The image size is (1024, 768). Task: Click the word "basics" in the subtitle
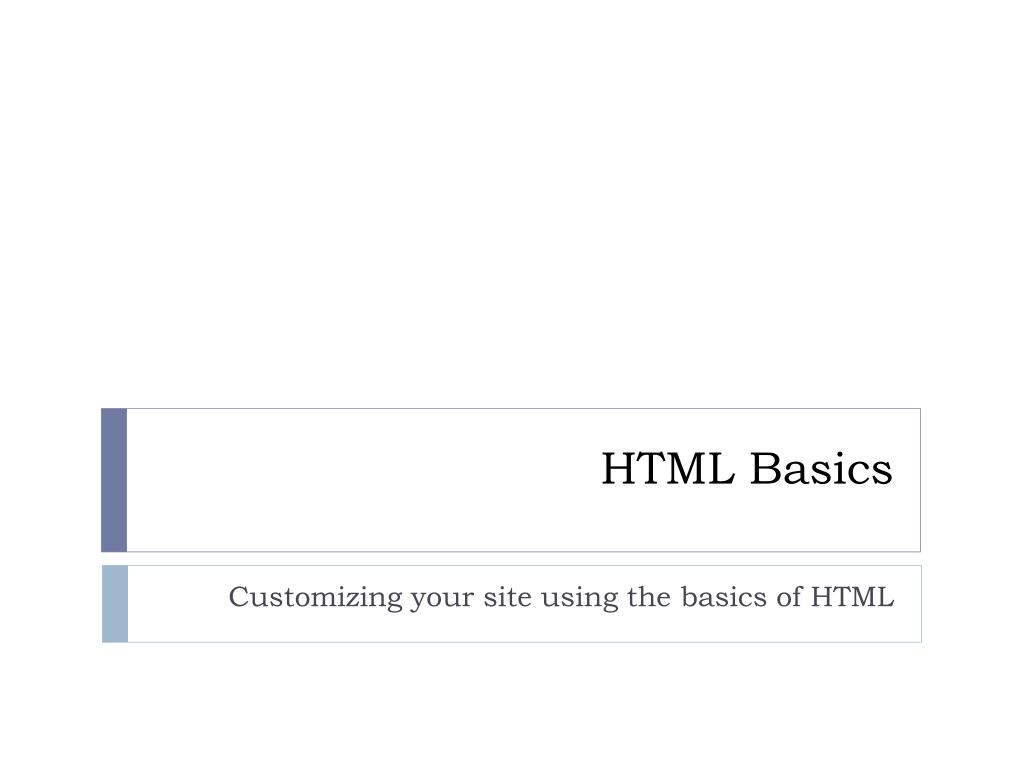pos(724,596)
